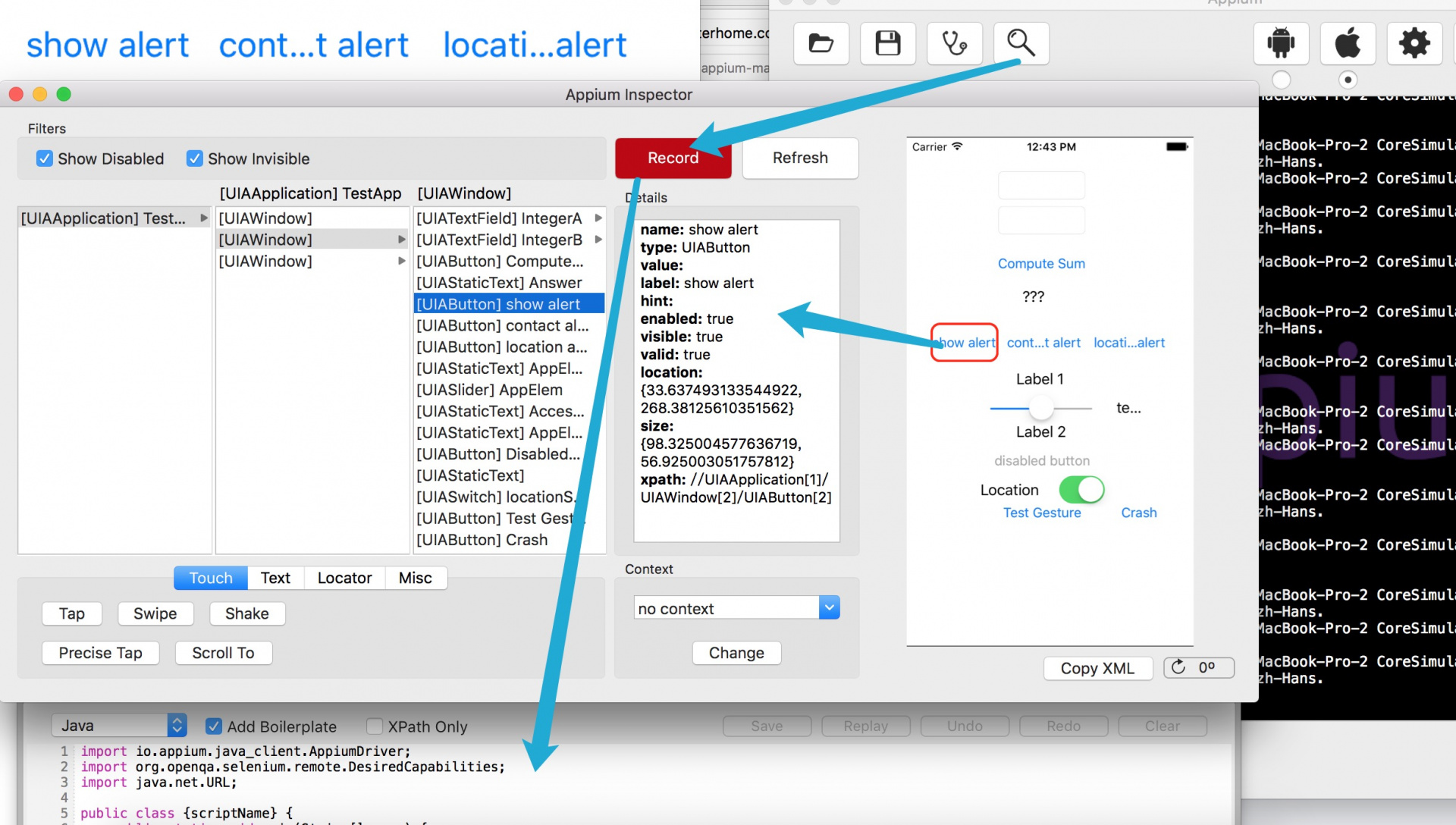Image resolution: width=1456 pixels, height=825 pixels.
Task: Open the Java language dropdown
Action: [x=118, y=726]
